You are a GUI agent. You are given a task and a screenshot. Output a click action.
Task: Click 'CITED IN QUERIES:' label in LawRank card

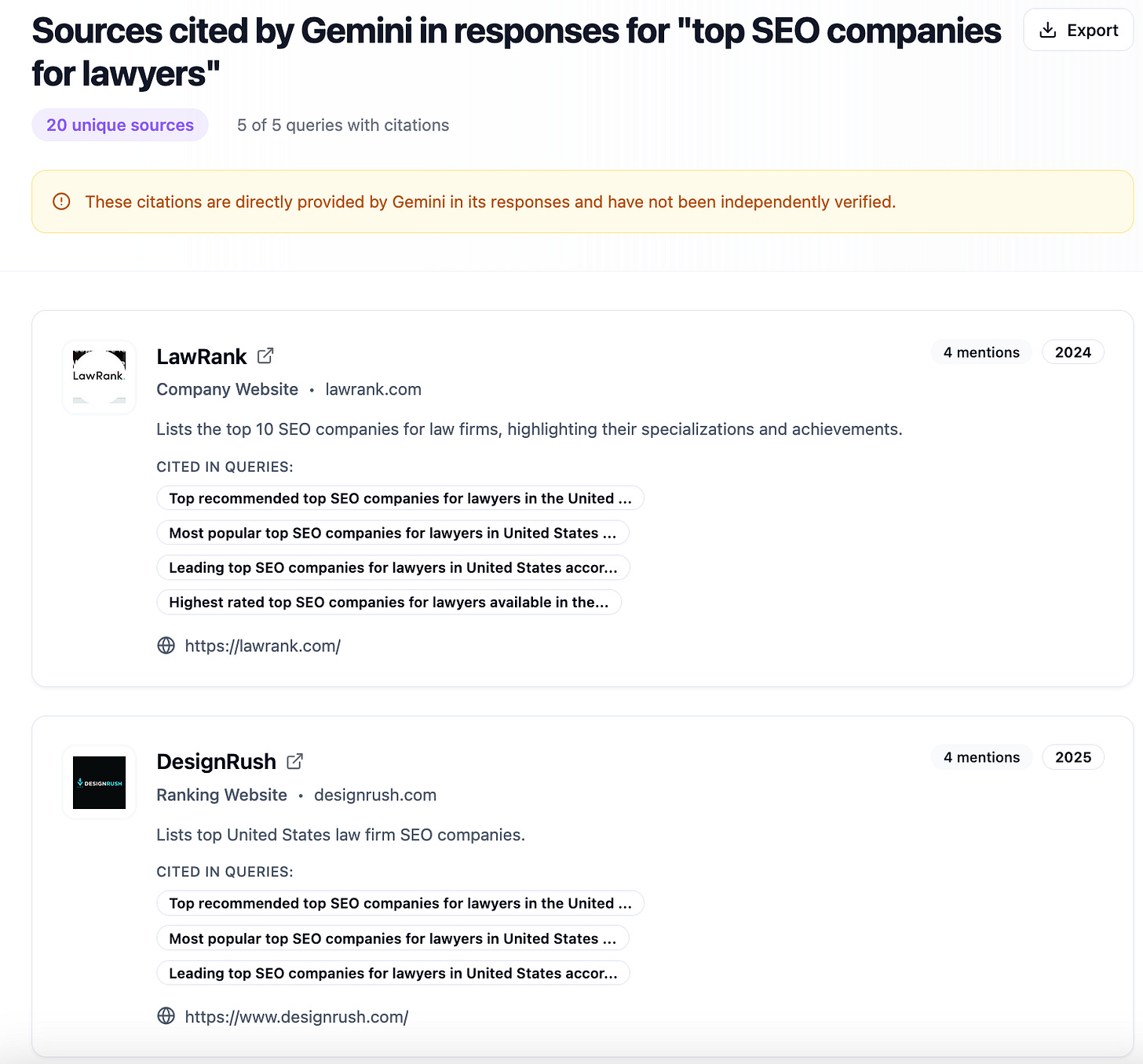point(225,467)
